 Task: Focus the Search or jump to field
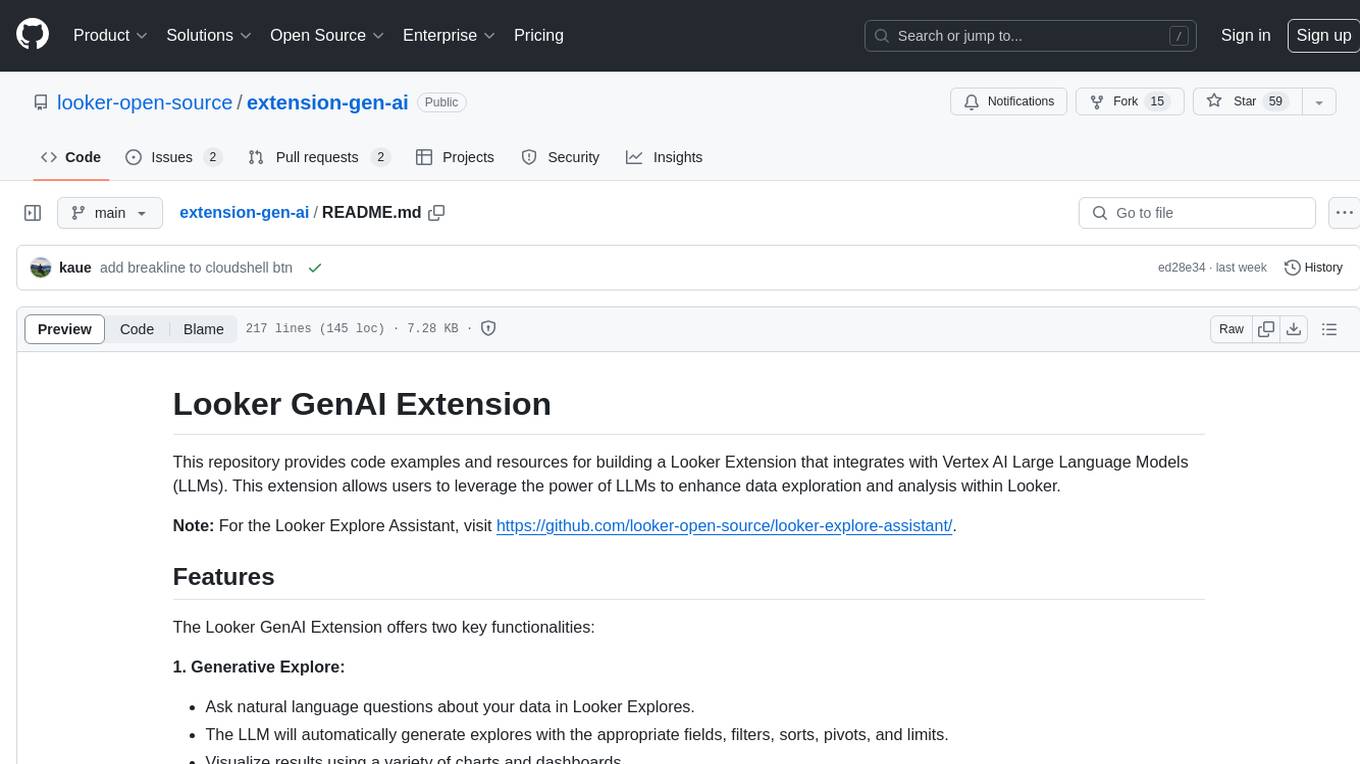pyautogui.click(x=1032, y=36)
